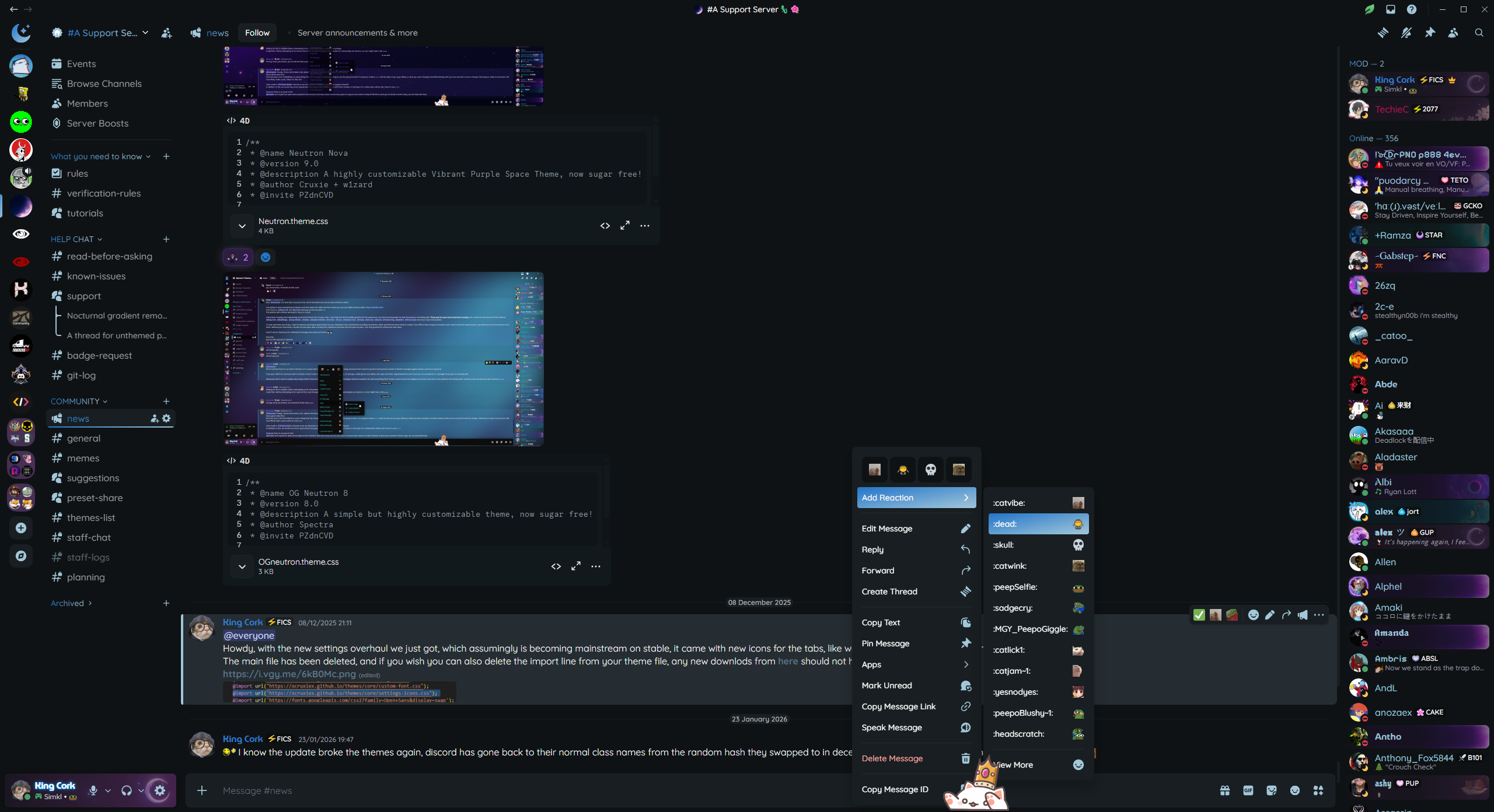1494x812 pixels.
Task: Click the Follow button for news
Action: click(x=257, y=33)
